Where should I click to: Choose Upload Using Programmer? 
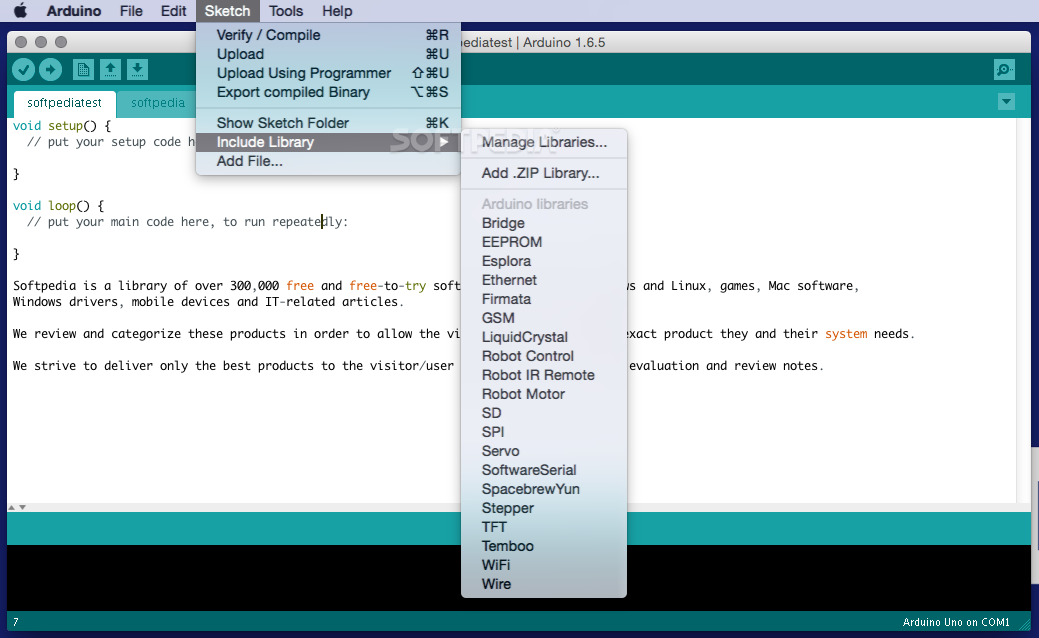328,73
